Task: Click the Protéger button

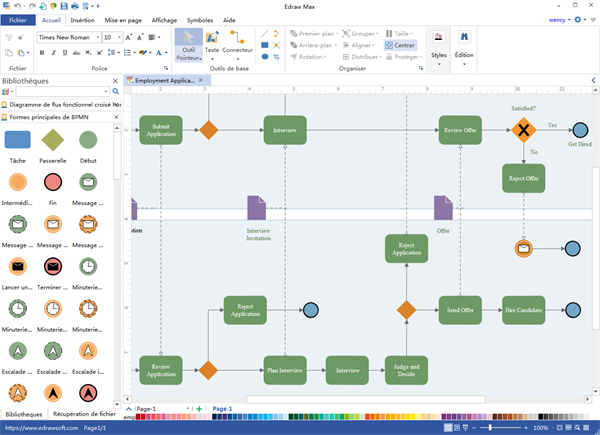Action: click(404, 57)
